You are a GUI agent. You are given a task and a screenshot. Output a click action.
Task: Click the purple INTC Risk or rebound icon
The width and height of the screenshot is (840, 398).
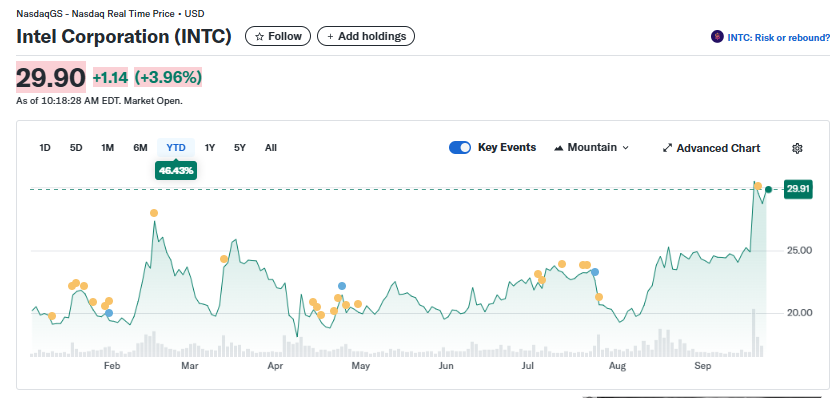pyautogui.click(x=717, y=37)
